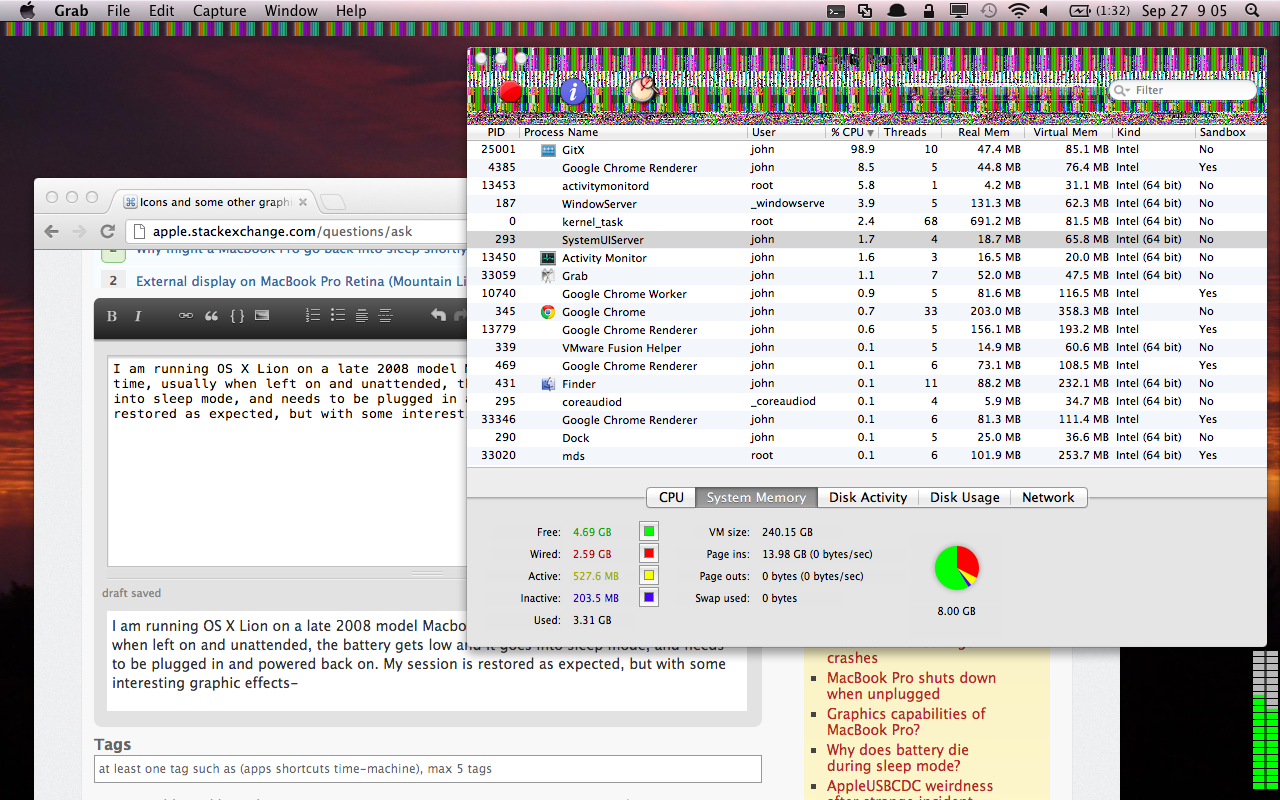Sort by the Real Mem column header
Viewport: 1280px width, 800px height.
click(x=984, y=132)
